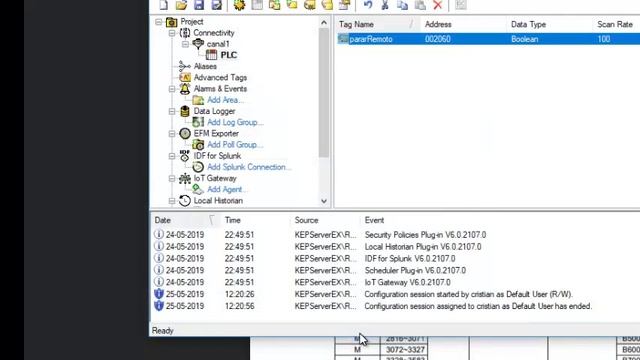The image size is (640, 360).
Task: Select the IoT Gateway icon
Action: pyautogui.click(x=185, y=178)
